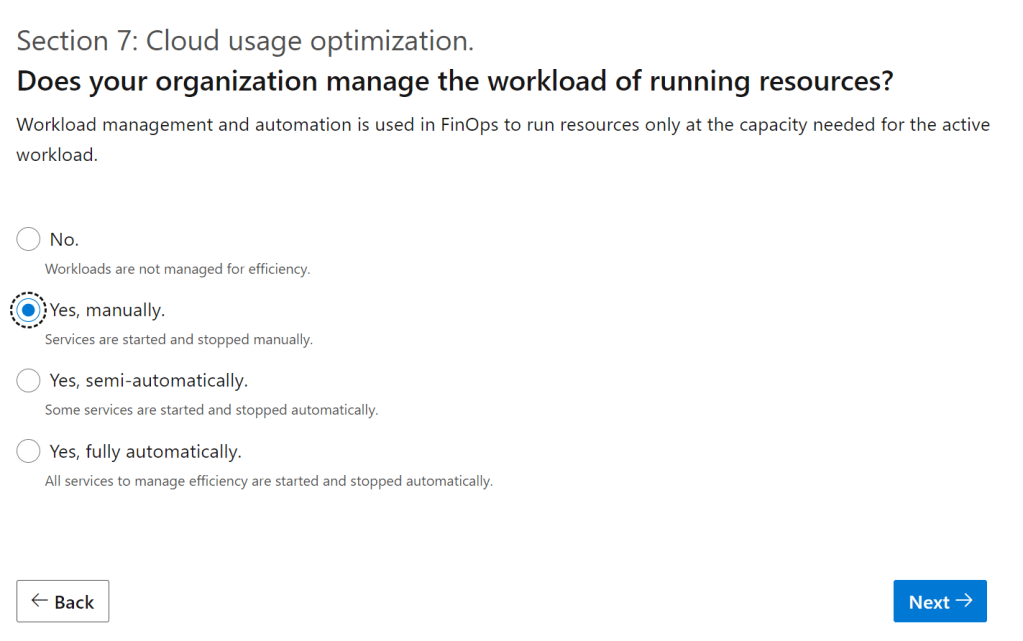Click the right arrow icon in Next button

point(964,601)
